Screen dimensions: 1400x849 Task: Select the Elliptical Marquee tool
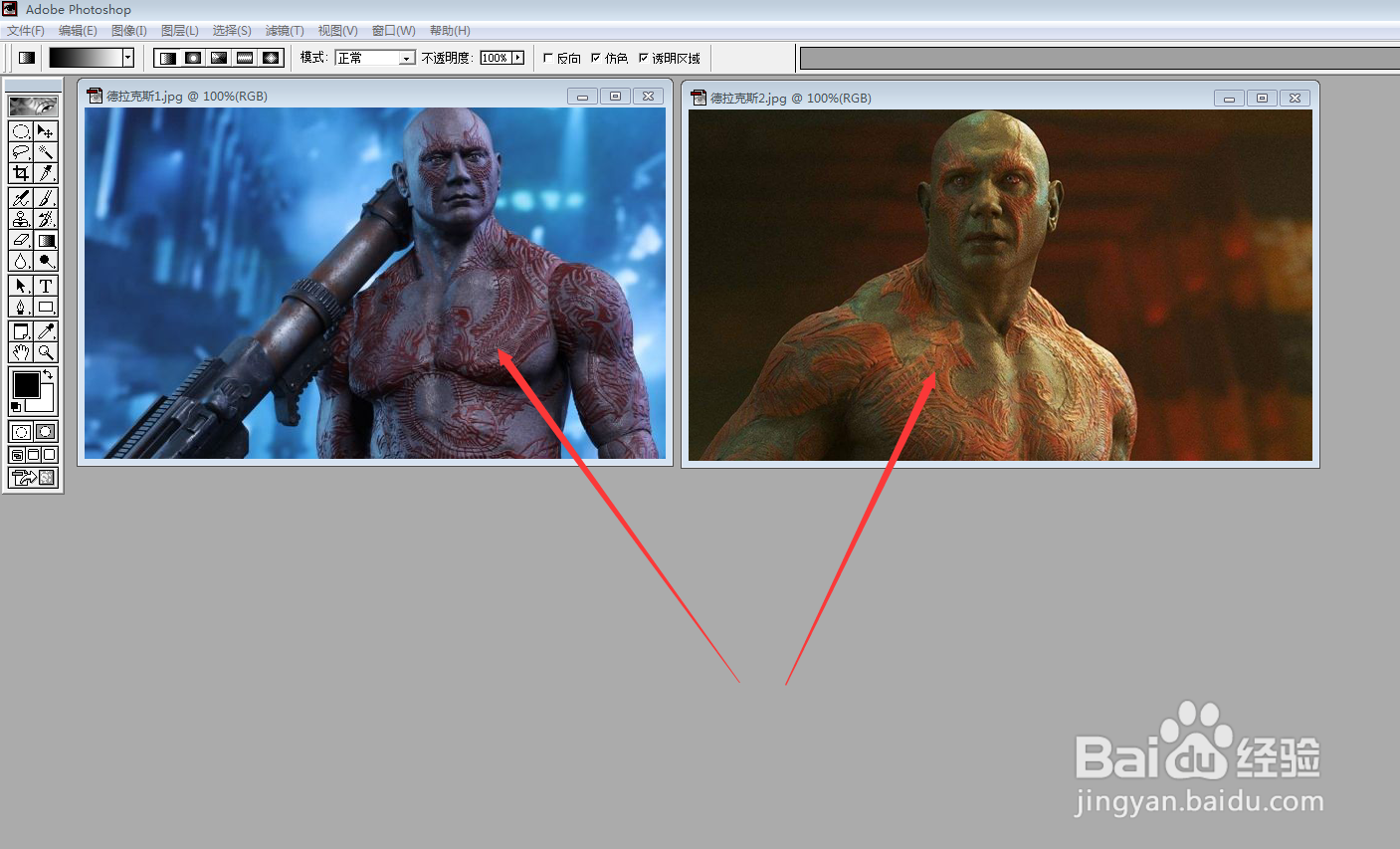coord(21,131)
